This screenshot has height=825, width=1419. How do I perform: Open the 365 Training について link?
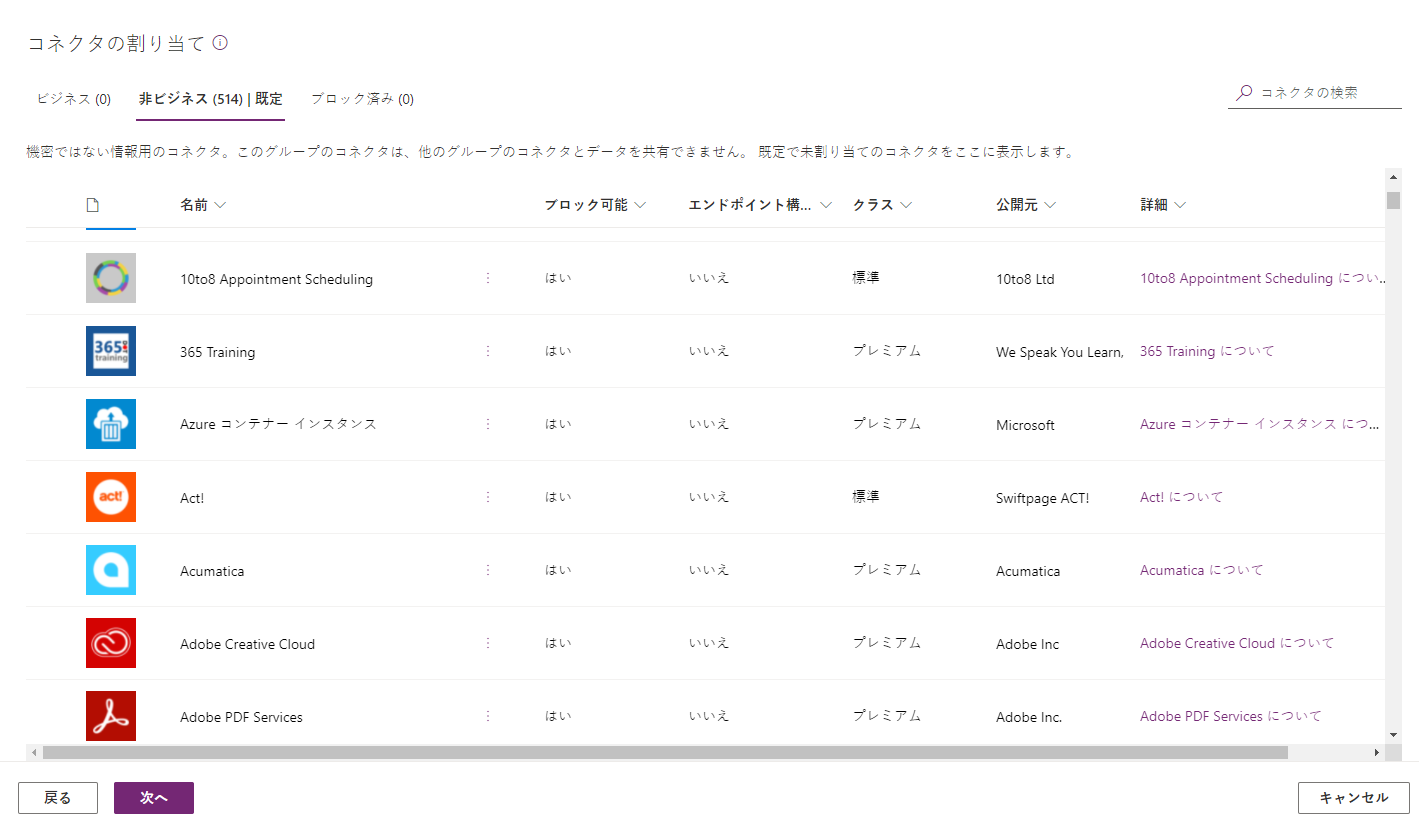point(1207,352)
